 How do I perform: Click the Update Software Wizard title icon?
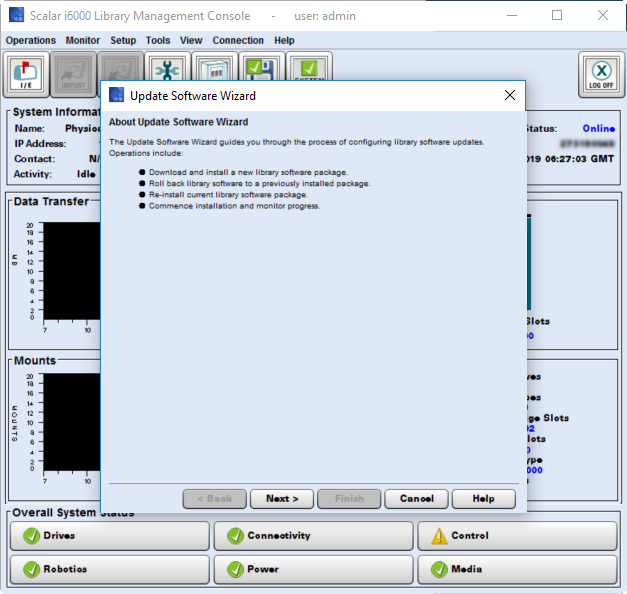pos(116,95)
